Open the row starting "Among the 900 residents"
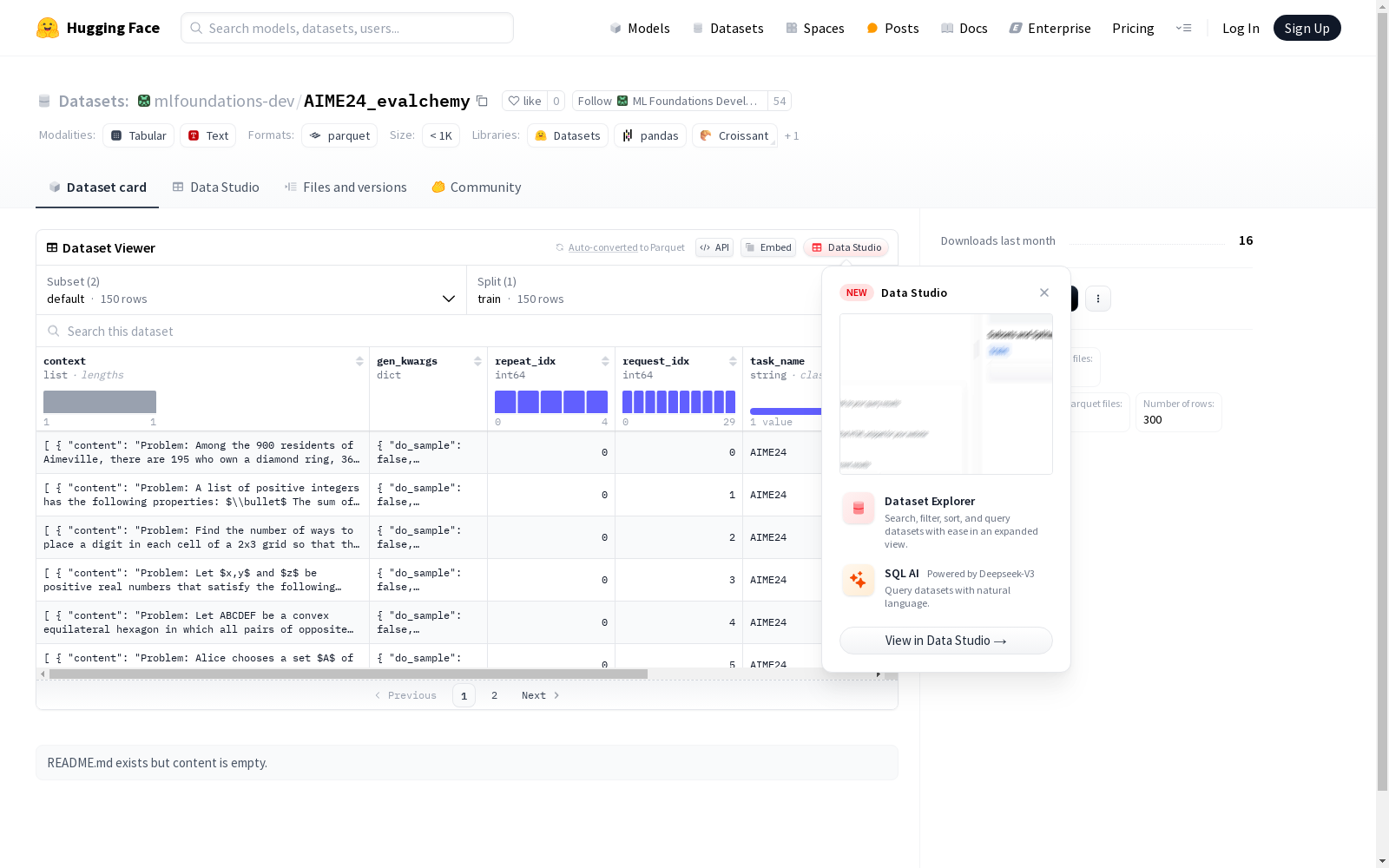This screenshot has width=1389, height=868. pyautogui.click(x=429, y=452)
